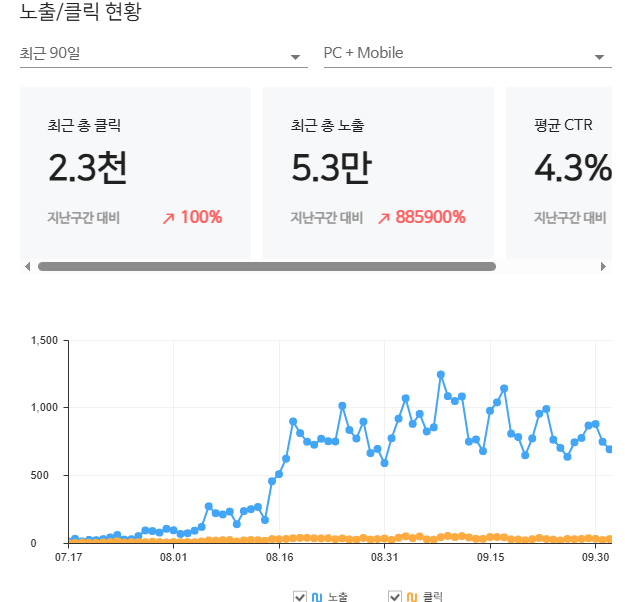
Task: Click the 885900% change value
Action: click(x=430, y=217)
